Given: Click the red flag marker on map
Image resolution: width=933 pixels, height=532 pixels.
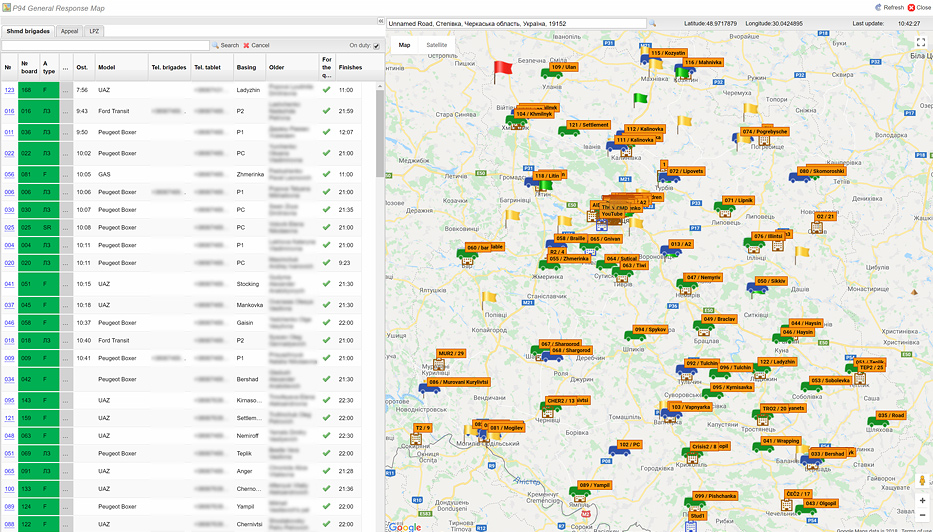Looking at the screenshot, I should 502,70.
